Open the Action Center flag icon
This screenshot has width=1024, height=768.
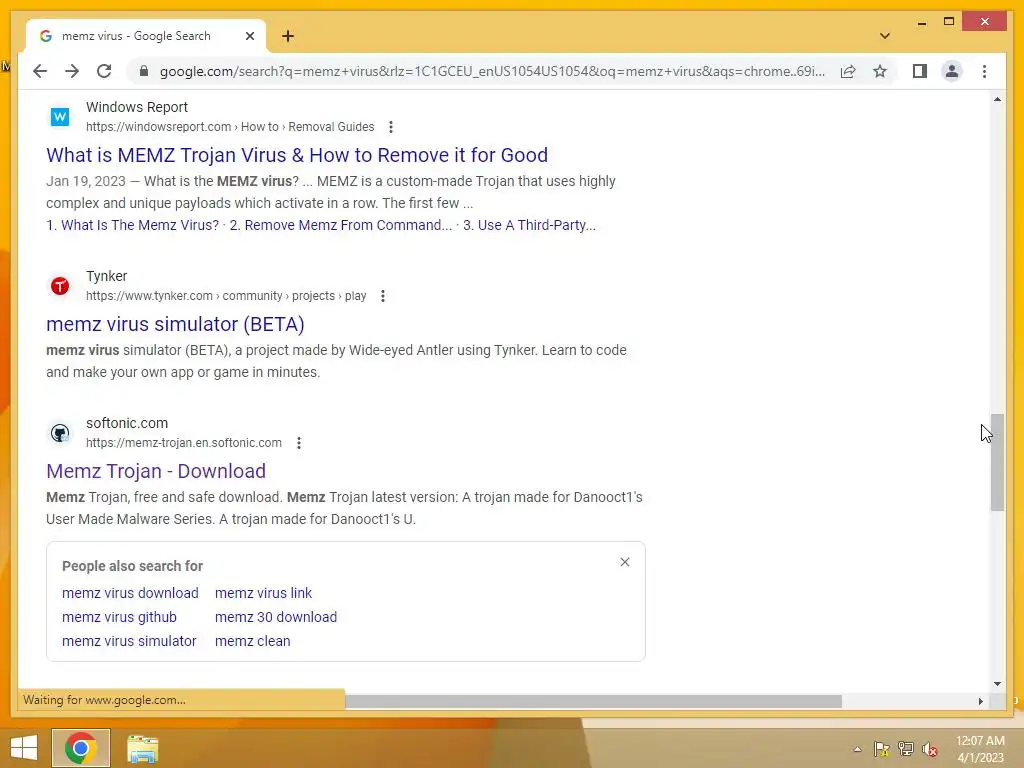click(881, 749)
